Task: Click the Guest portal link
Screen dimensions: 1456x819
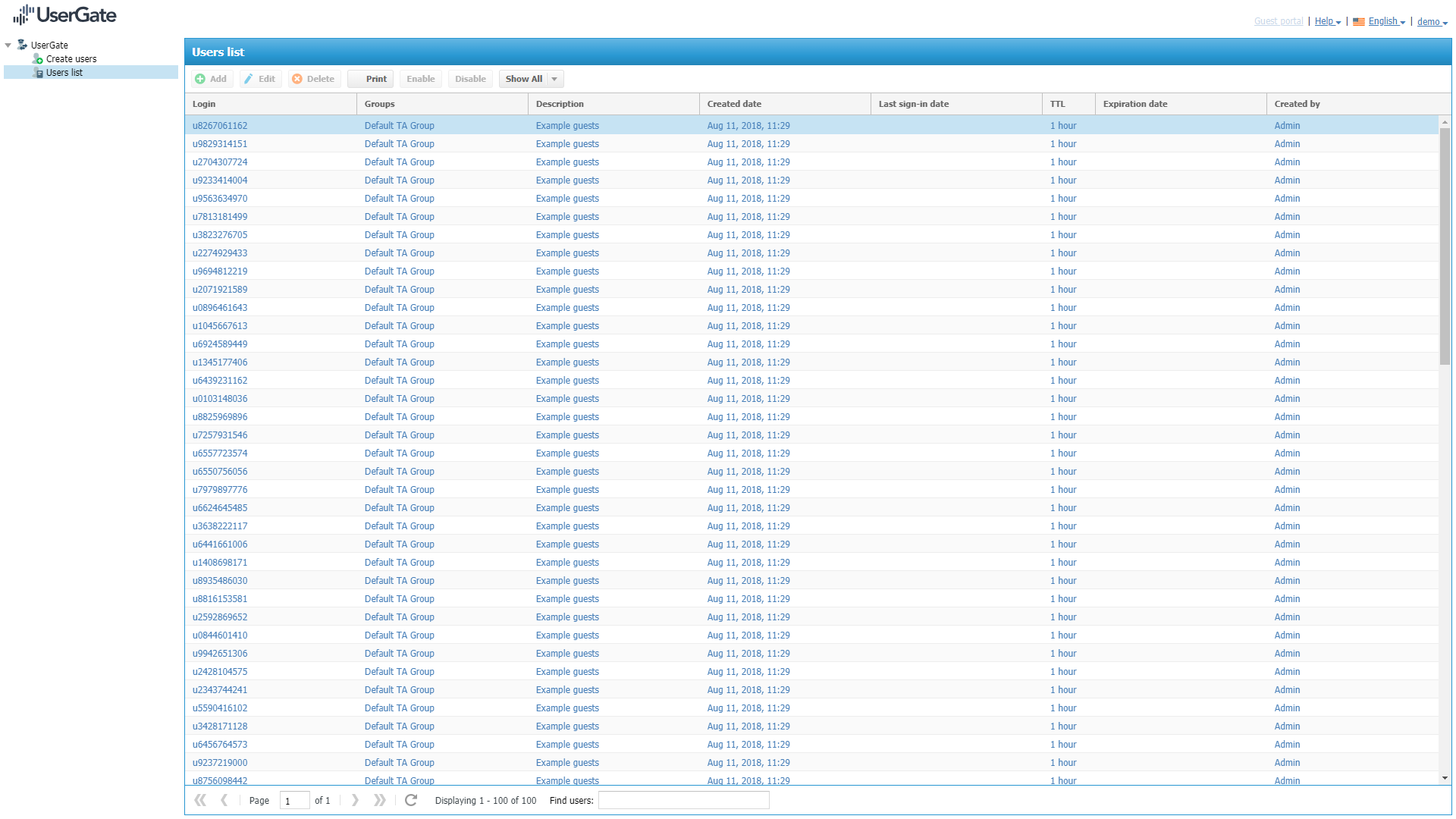Action: coord(1278,21)
